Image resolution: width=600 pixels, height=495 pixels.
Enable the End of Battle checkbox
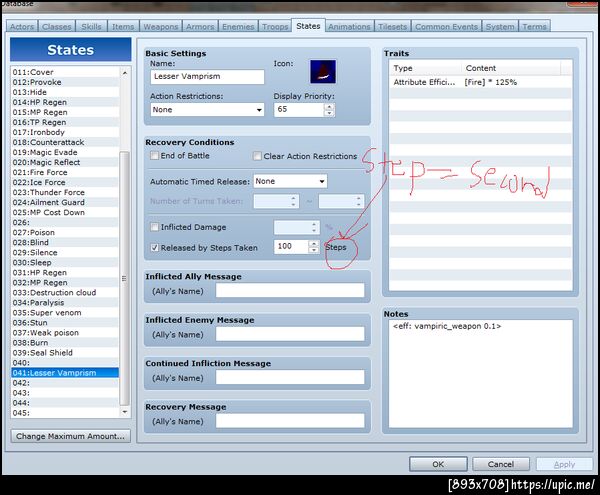click(154, 155)
